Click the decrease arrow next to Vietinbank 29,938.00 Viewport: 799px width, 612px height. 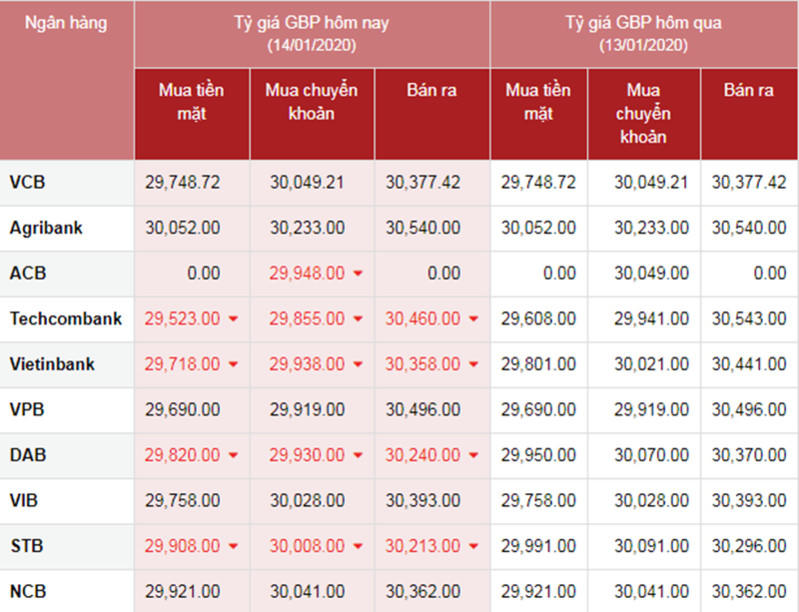pos(358,365)
